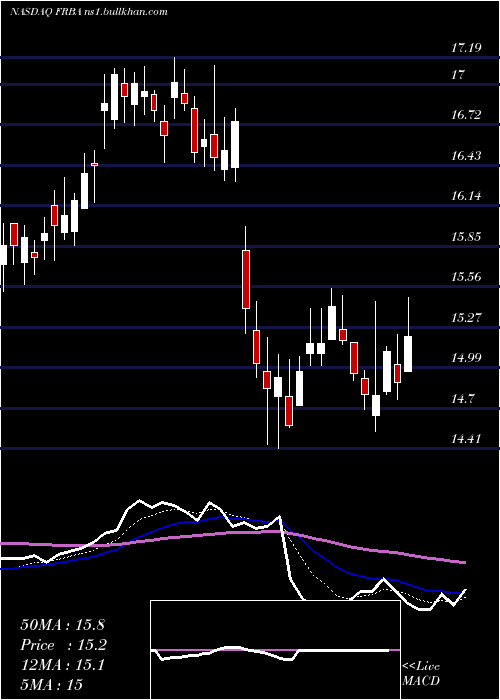Click the 50MA : 15.8 readout
Viewport: 500px width, 700px height.
point(62,625)
